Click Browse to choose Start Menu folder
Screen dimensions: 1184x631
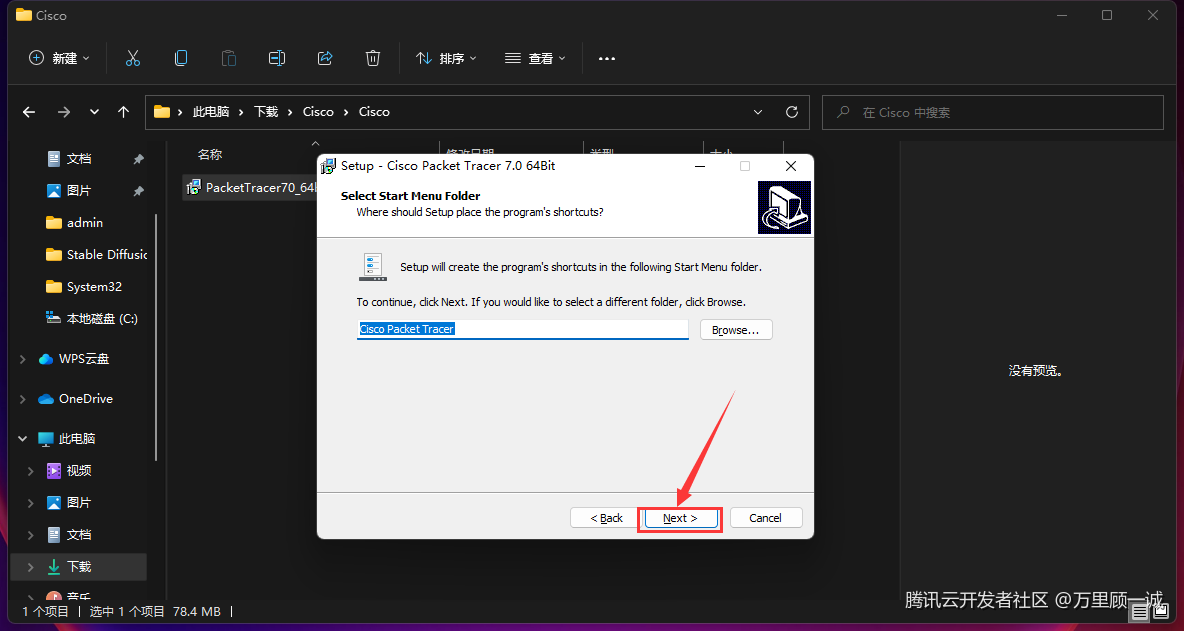735,330
